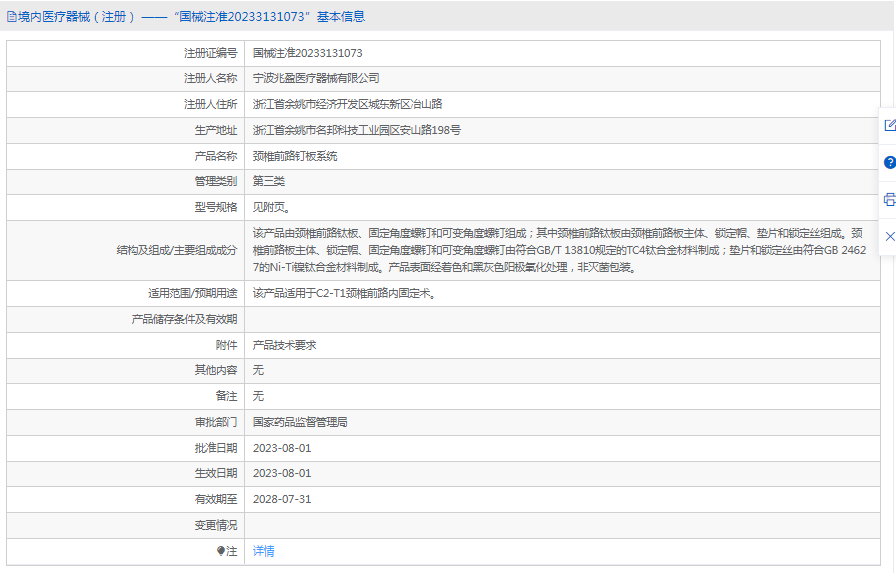Click production address ending in 安山路198号
The height and width of the screenshot is (573, 896).
[x=357, y=130]
